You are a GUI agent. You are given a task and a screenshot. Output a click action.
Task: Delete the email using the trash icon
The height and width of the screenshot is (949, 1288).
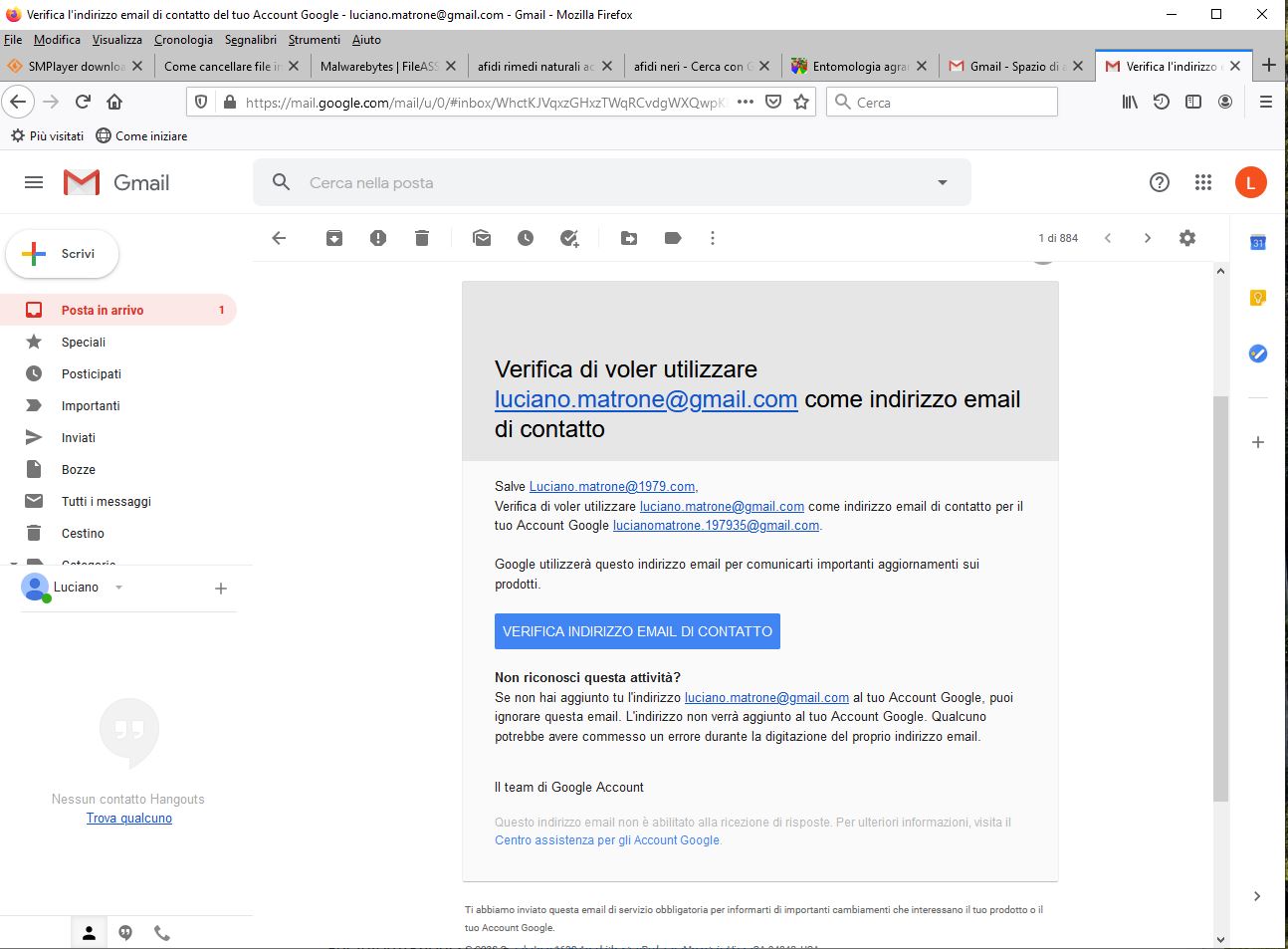(422, 238)
